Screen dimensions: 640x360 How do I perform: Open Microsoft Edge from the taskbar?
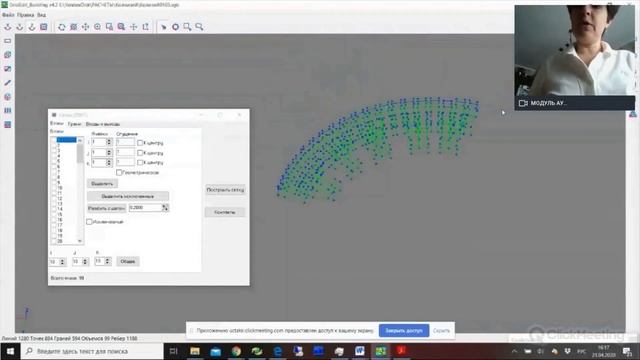(x=278, y=351)
